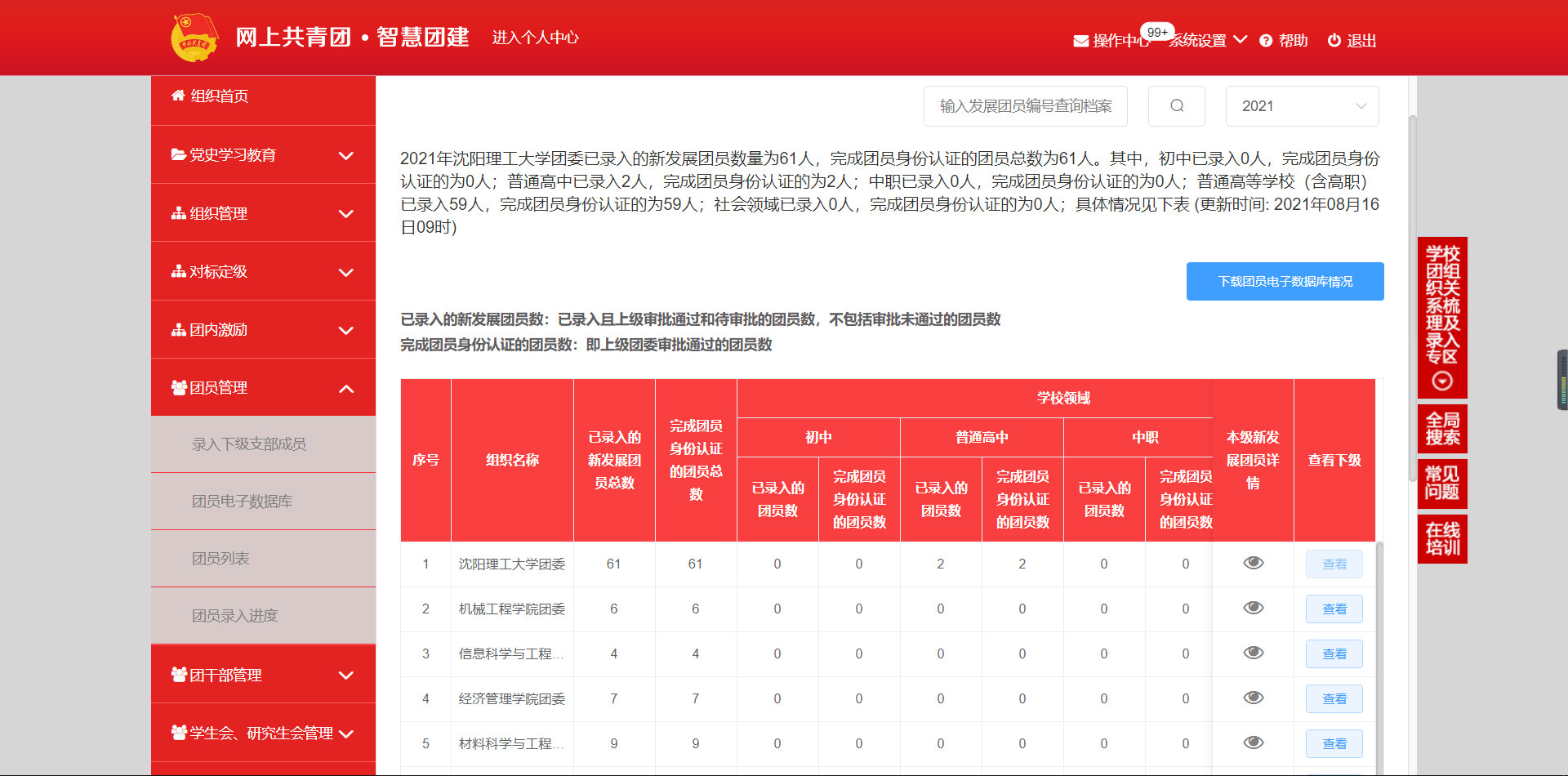Viewport: 1568px width, 776px height.
Task: Open 全局搜索 side button
Action: click(1442, 429)
